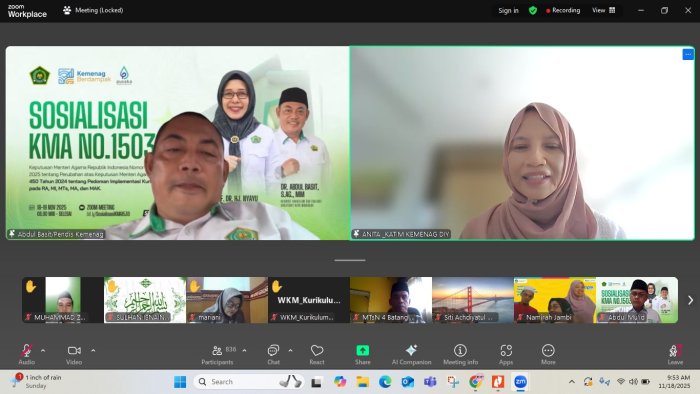
Task: Select the Namirah Jambi participant thumbnail
Action: [x=555, y=300]
